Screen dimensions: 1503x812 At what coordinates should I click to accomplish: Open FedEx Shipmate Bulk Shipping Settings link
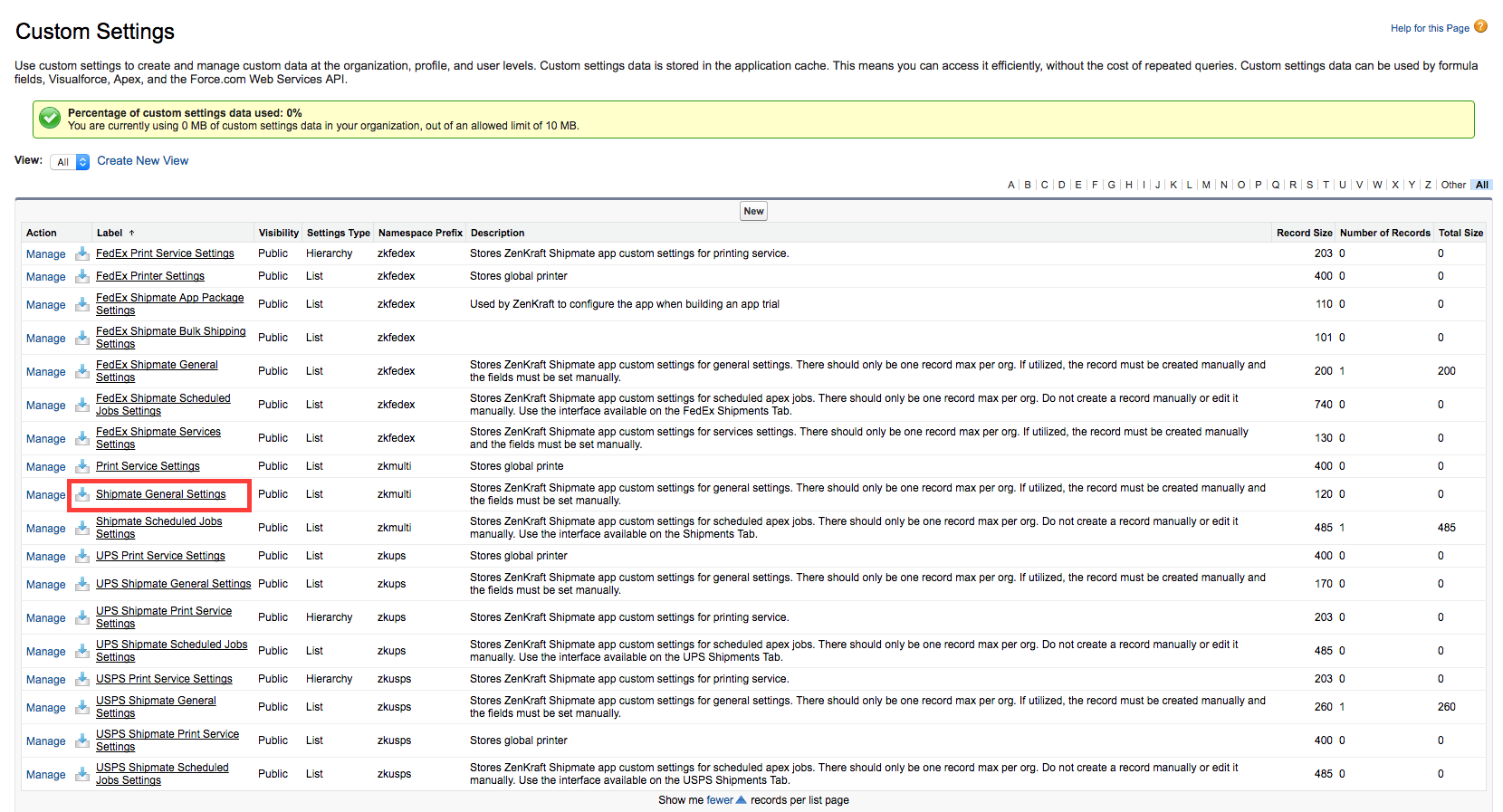point(171,338)
